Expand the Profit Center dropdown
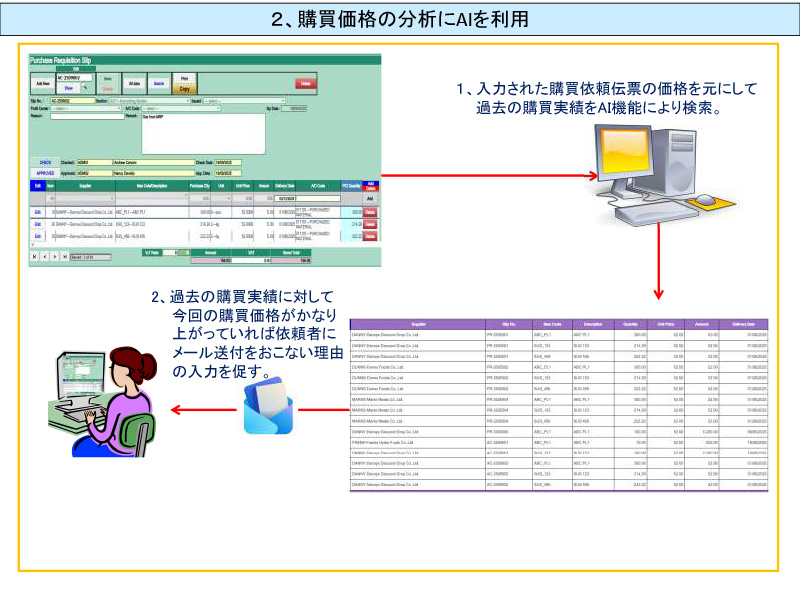 (86, 108)
